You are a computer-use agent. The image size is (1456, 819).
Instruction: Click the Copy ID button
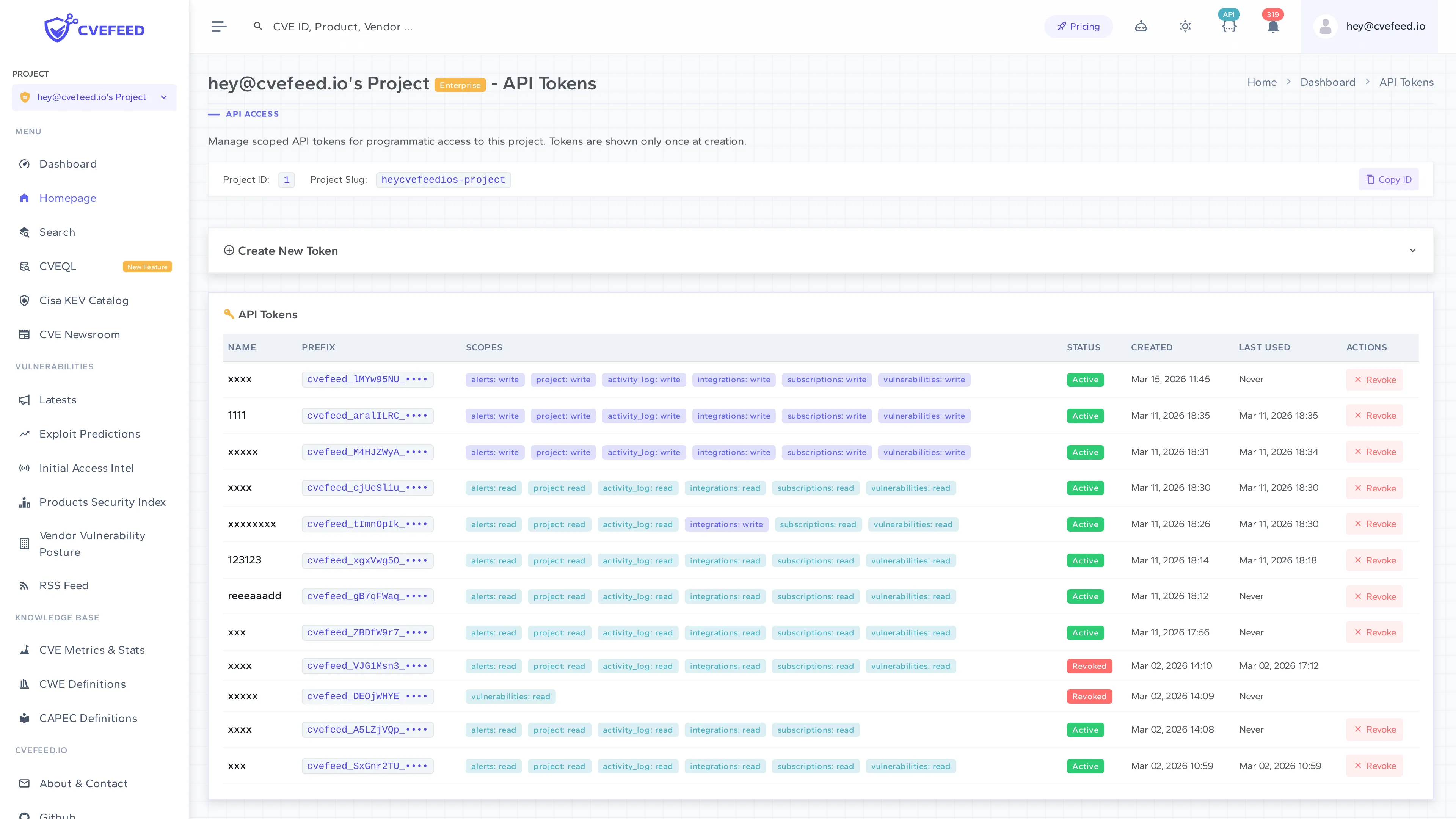[x=1388, y=179]
